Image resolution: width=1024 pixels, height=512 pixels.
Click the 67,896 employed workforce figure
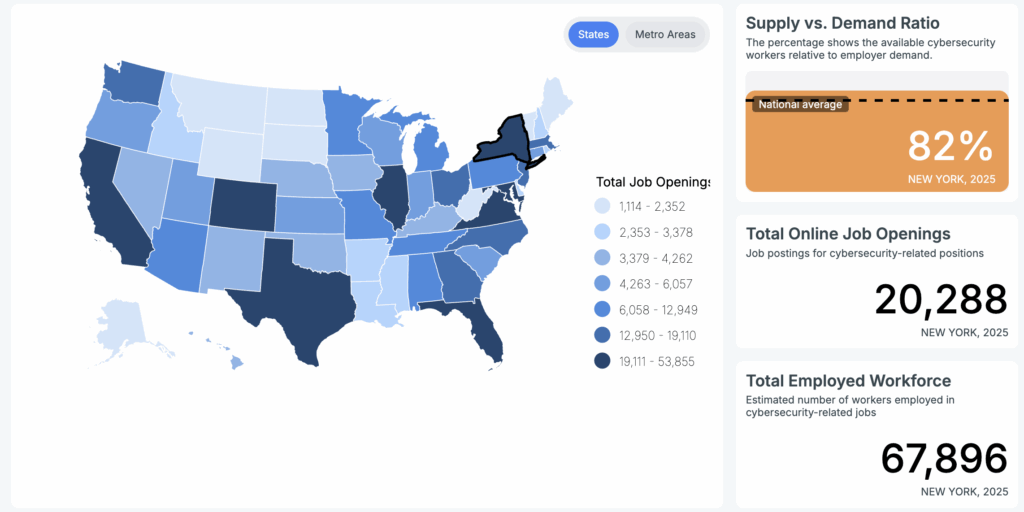click(x=943, y=459)
